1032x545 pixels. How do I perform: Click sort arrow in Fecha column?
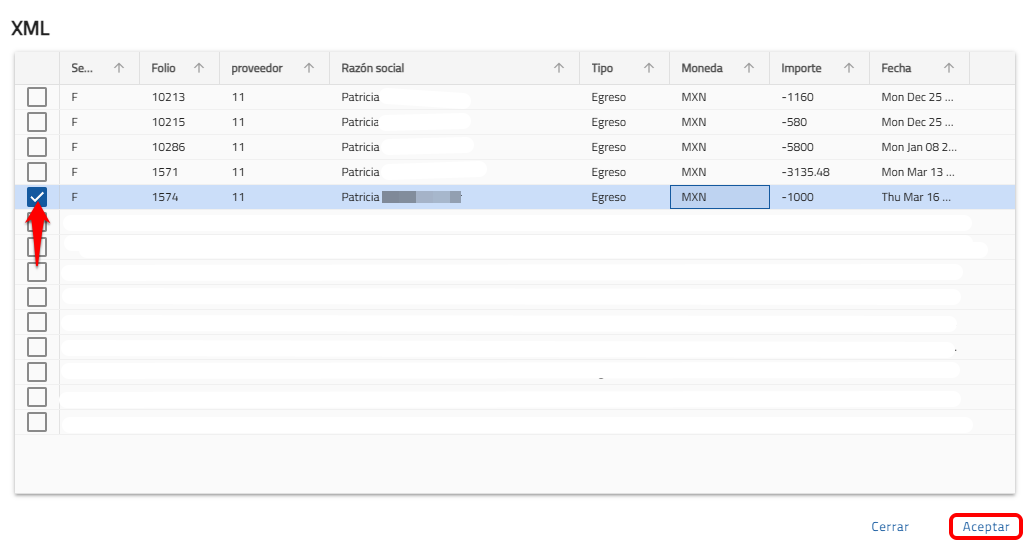point(949,68)
